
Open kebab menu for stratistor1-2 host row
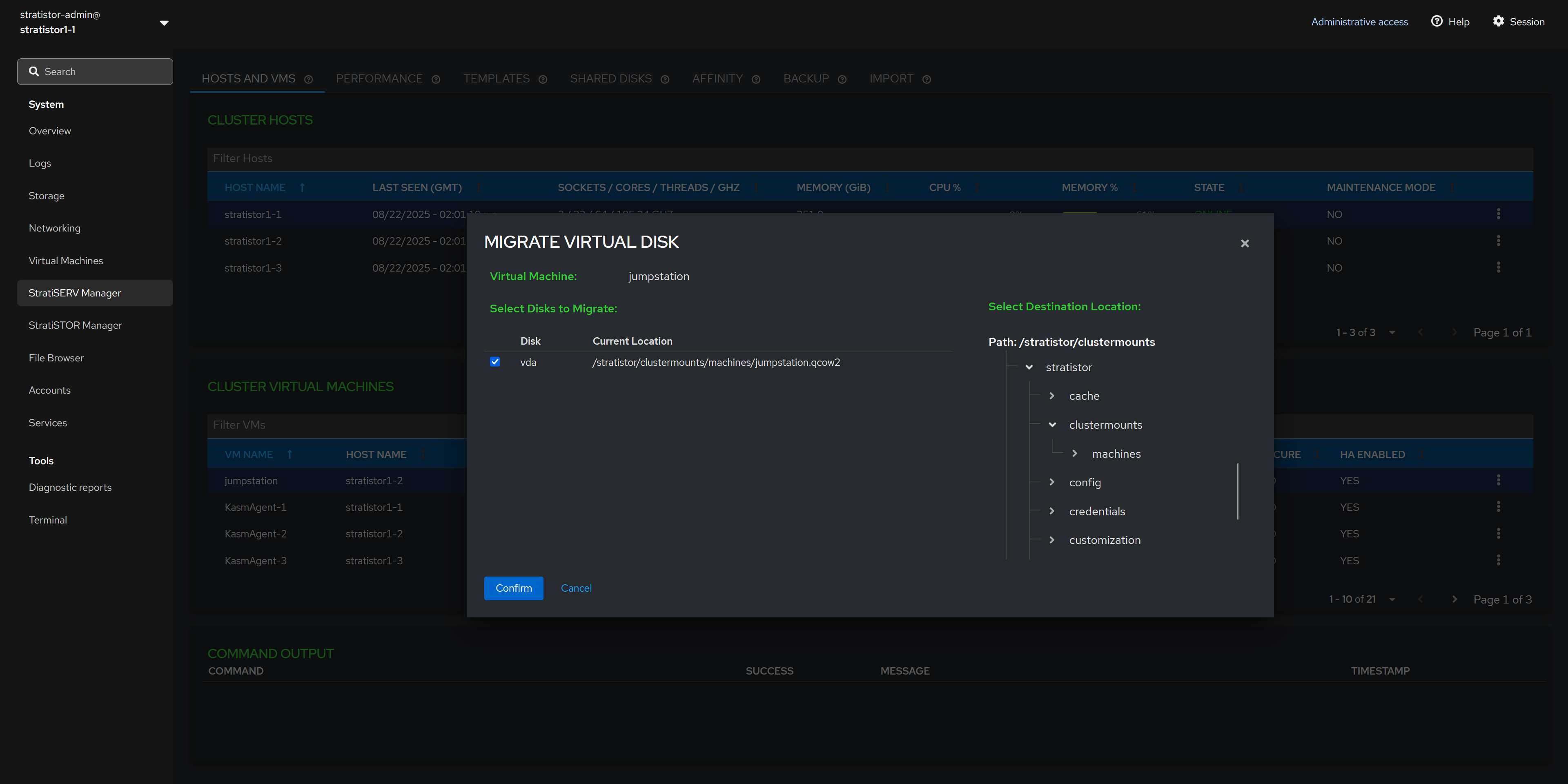click(x=1498, y=241)
